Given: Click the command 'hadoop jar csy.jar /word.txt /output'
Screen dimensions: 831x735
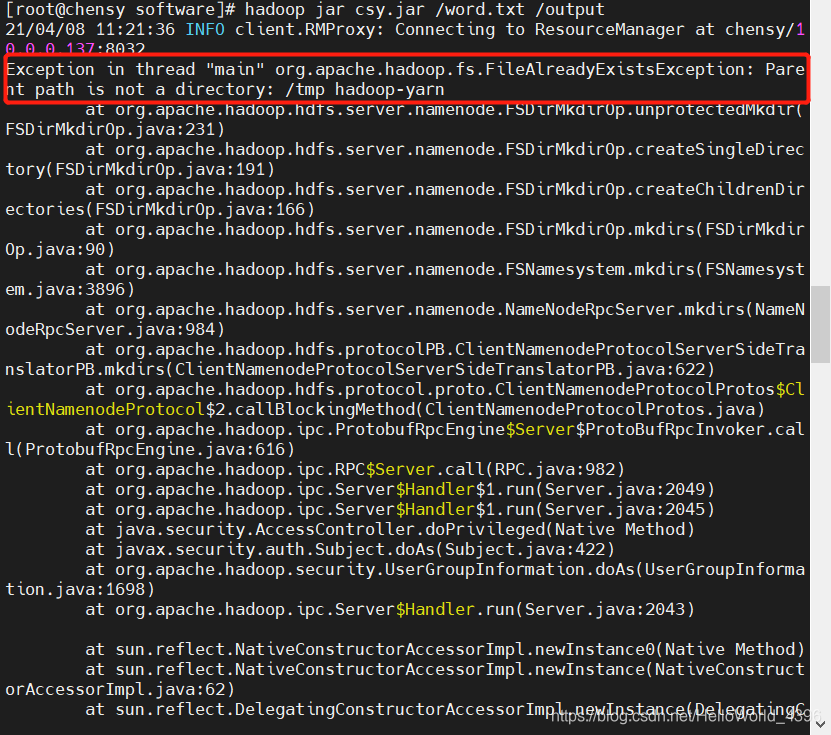Looking at the screenshot, I should click(x=425, y=10).
